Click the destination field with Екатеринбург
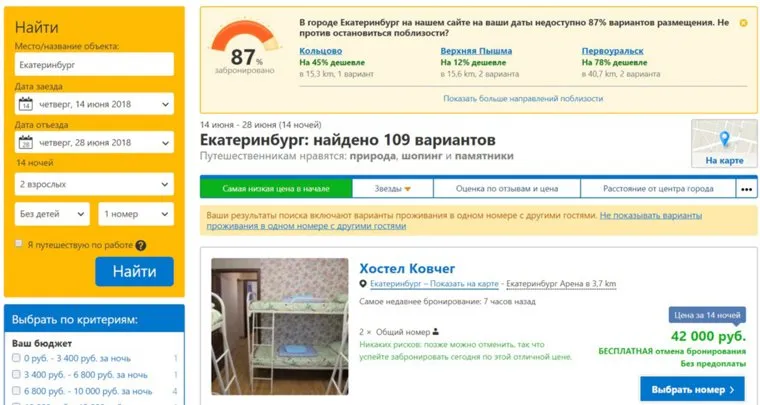Viewport: 760px width, 405px height. coord(94,64)
